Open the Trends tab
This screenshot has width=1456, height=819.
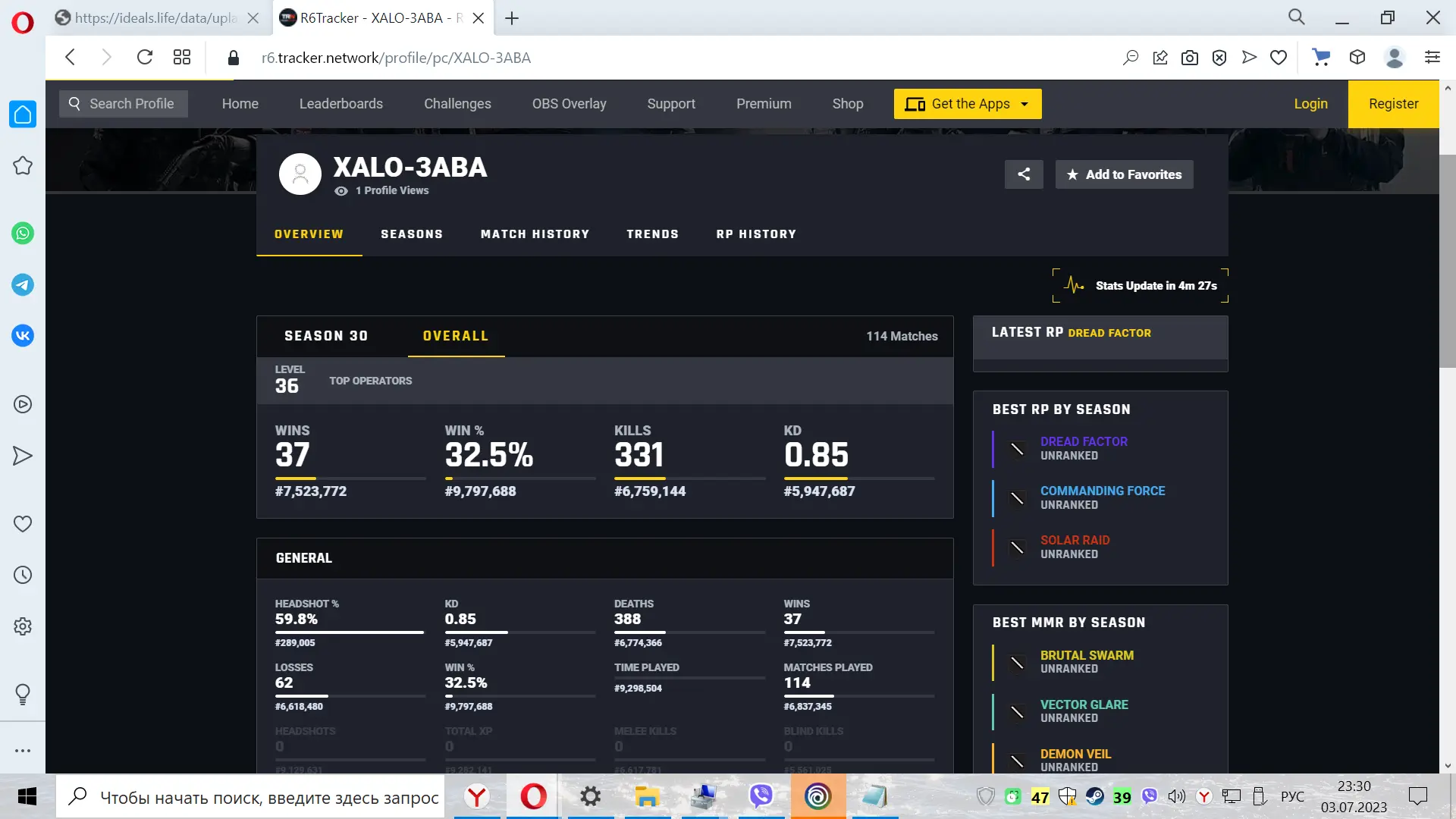pyautogui.click(x=652, y=234)
